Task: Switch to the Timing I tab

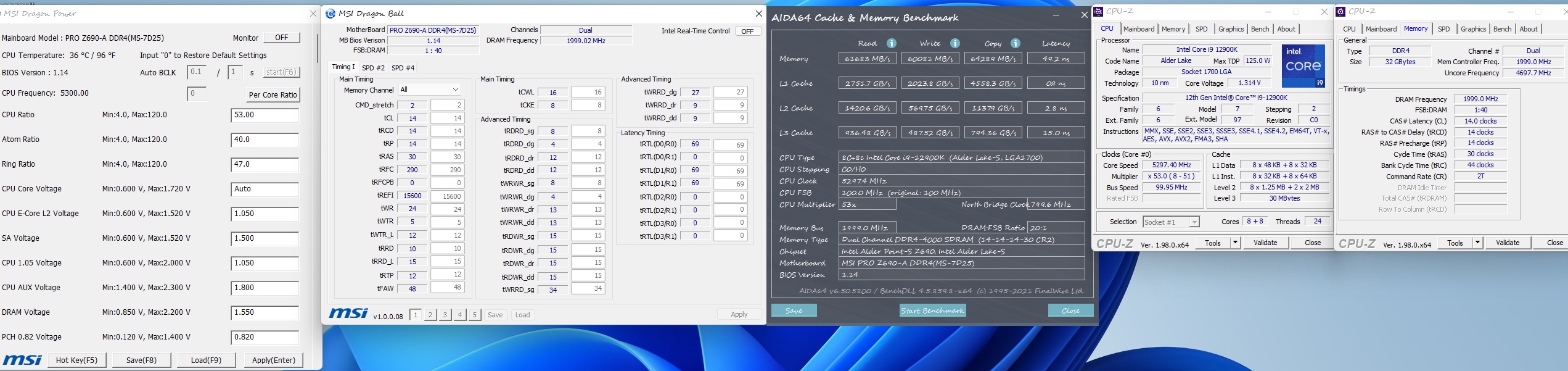Action: [x=343, y=67]
